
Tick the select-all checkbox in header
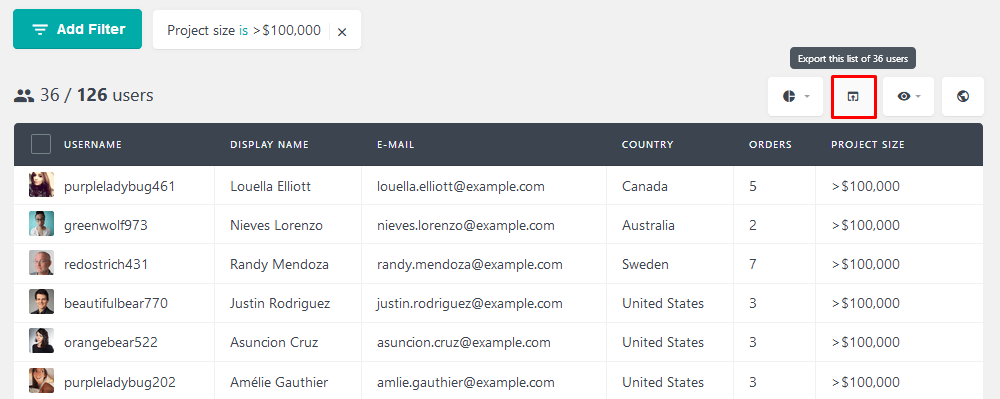[41, 145]
